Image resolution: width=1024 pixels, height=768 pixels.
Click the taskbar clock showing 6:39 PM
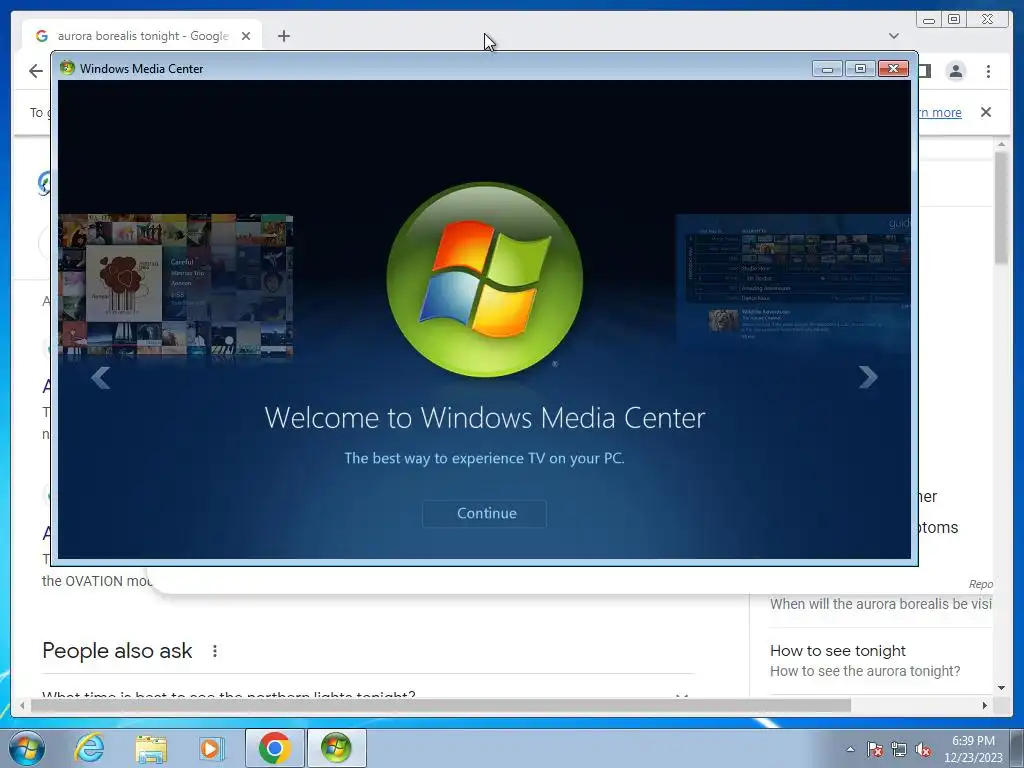973,749
